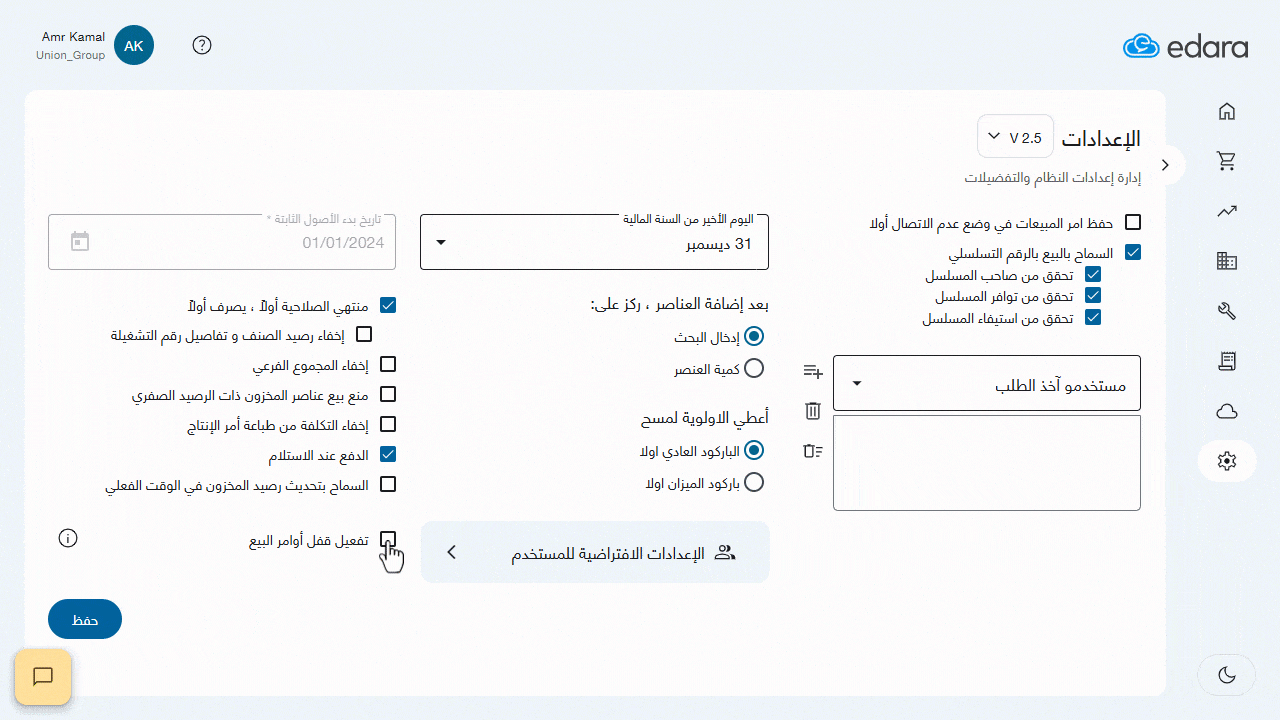Screen dimensions: 1280x720
Task: Open the Home page from the sidebar
Action: [x=1227, y=111]
